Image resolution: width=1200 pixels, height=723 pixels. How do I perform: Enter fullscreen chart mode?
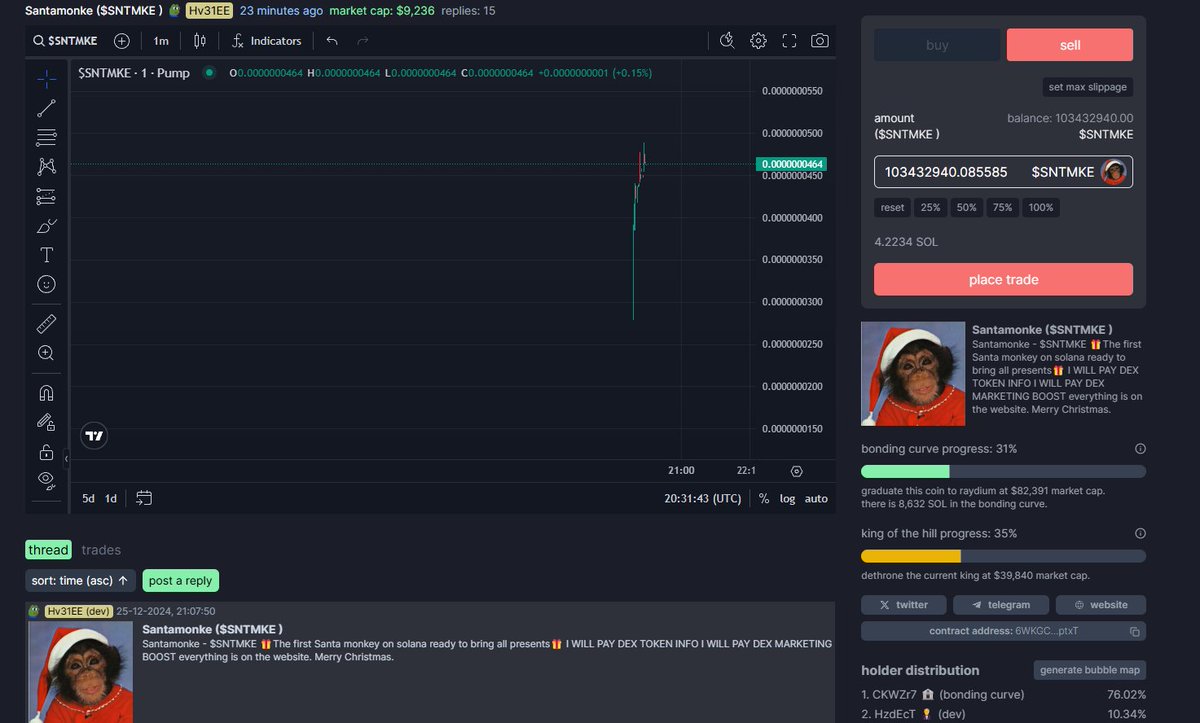click(x=789, y=41)
